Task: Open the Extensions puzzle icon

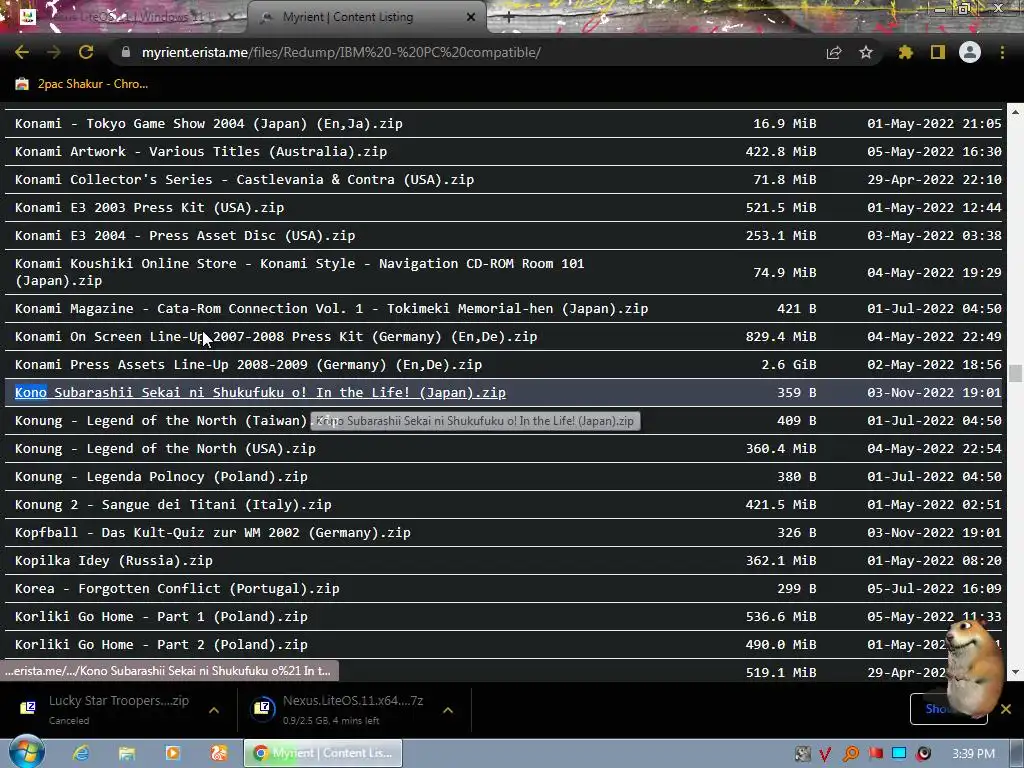Action: (905, 52)
